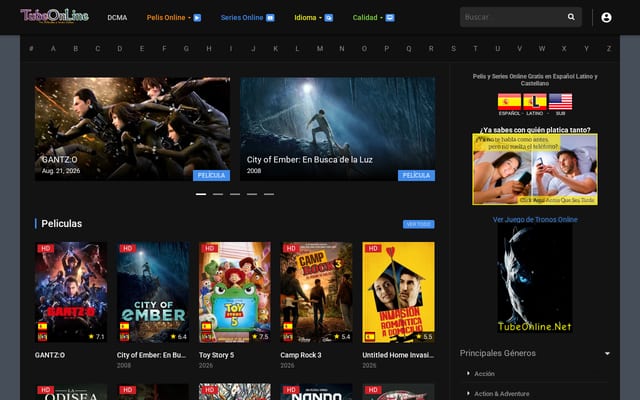Expand the Idioma dropdown
The image size is (640, 400).
pyautogui.click(x=313, y=18)
